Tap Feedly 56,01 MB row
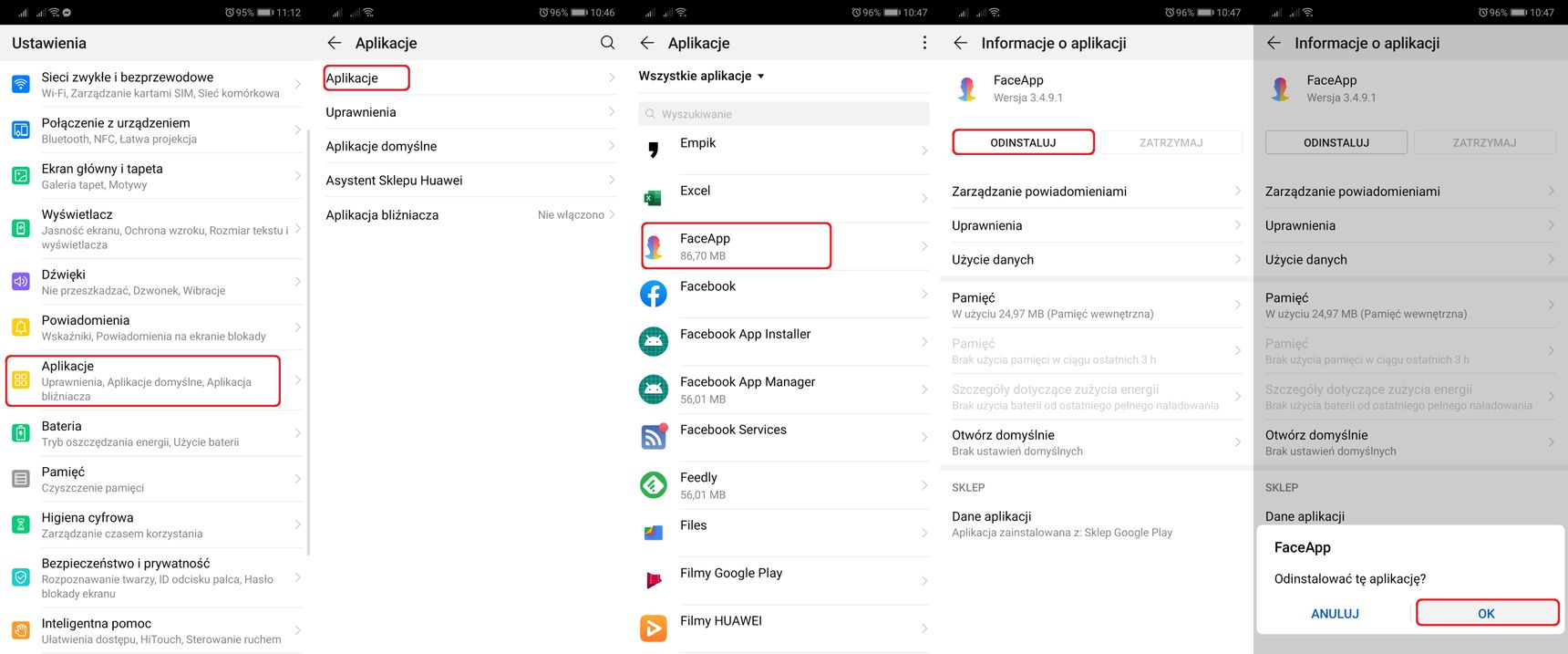 tap(784, 484)
